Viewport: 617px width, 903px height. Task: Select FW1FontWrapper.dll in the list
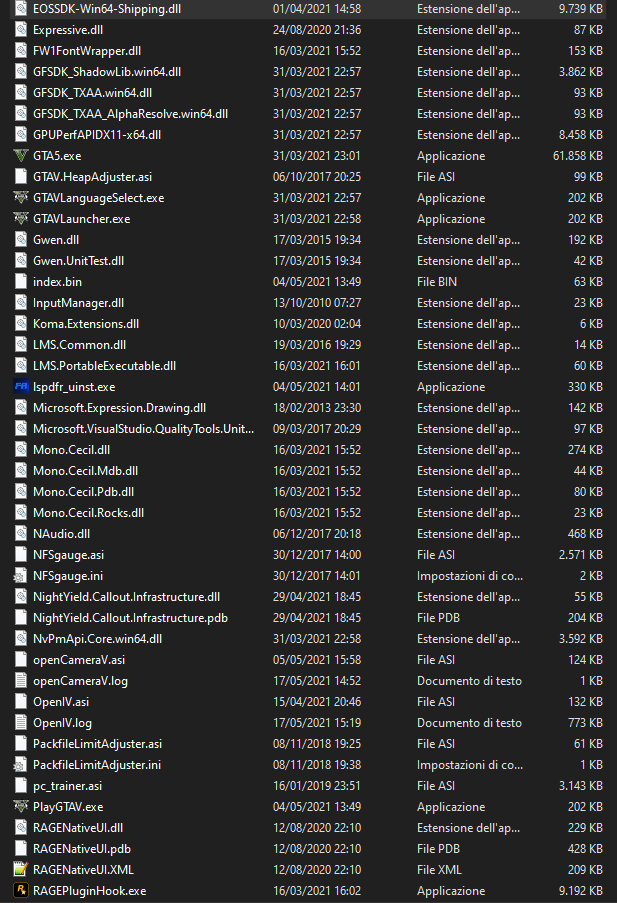[x=87, y=51]
